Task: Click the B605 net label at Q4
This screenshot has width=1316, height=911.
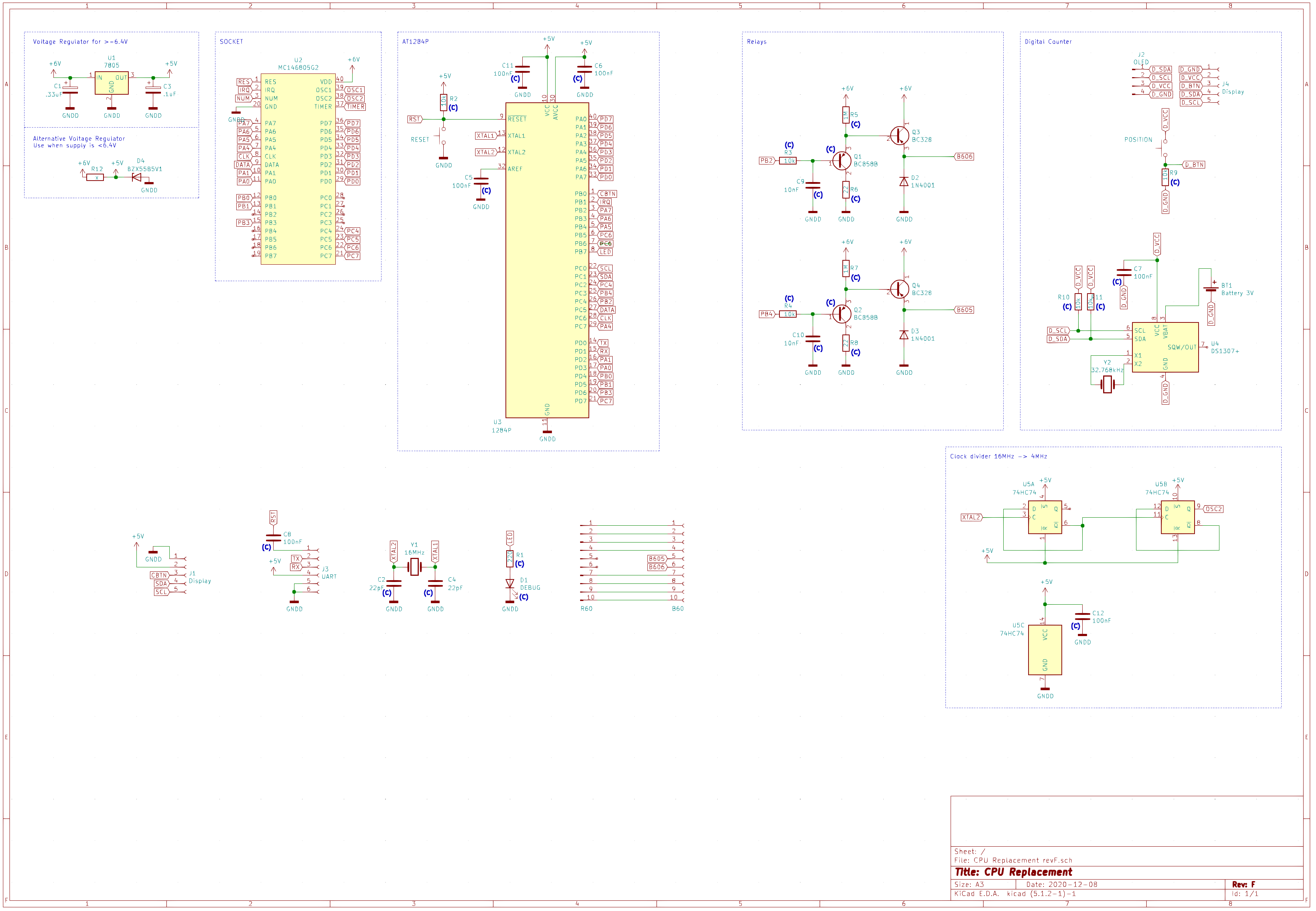Action: tap(964, 310)
